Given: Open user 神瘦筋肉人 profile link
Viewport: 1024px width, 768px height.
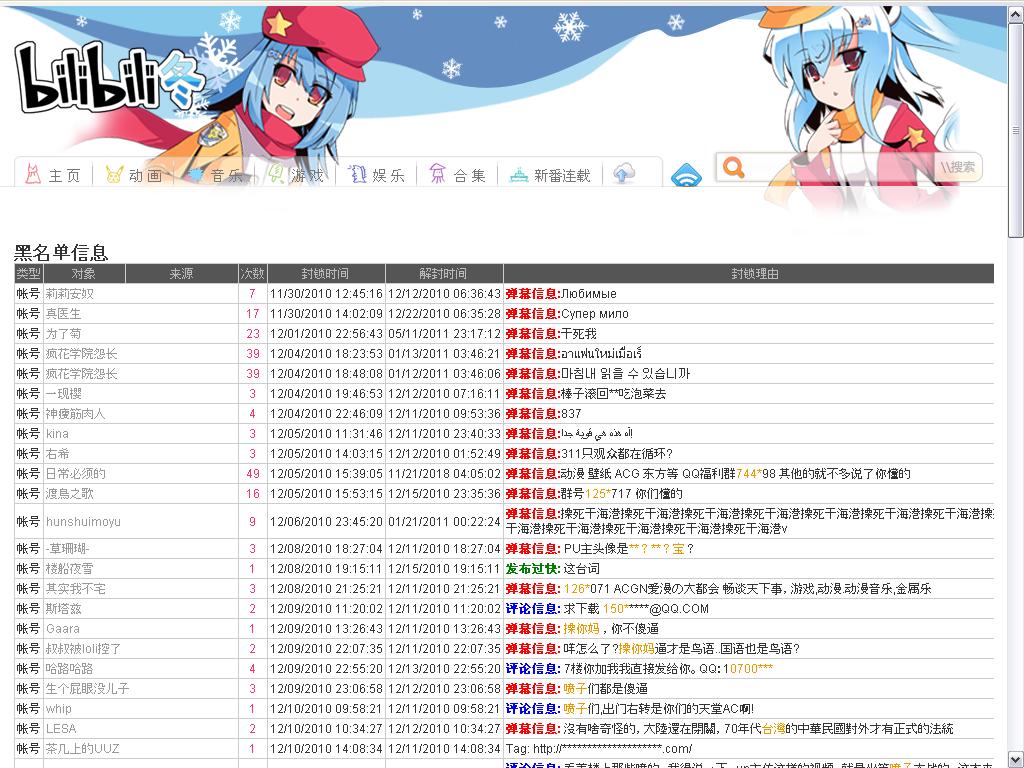Looking at the screenshot, I should pyautogui.click(x=75, y=414).
